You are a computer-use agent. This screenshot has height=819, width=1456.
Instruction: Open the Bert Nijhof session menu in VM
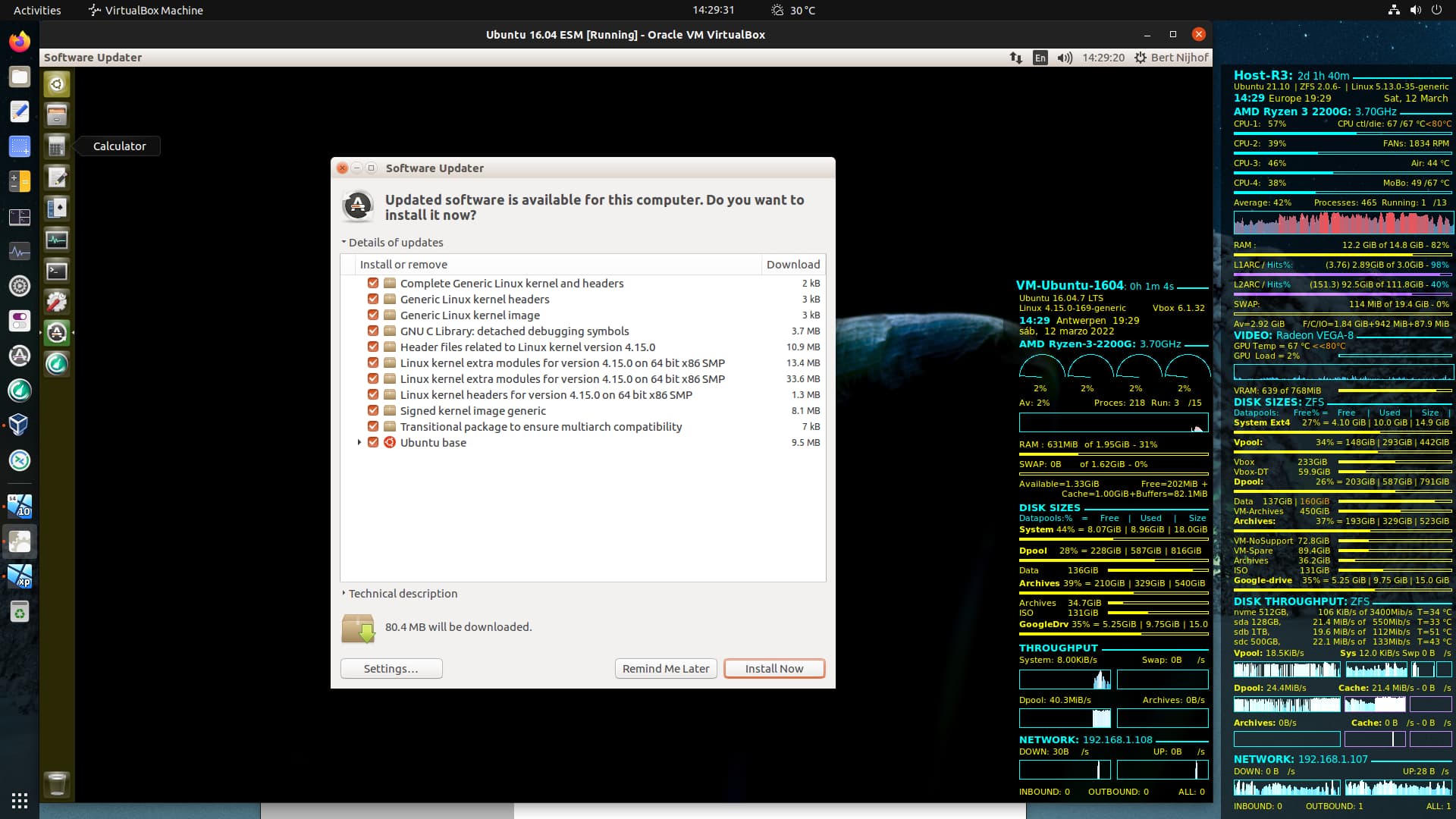(x=1171, y=58)
